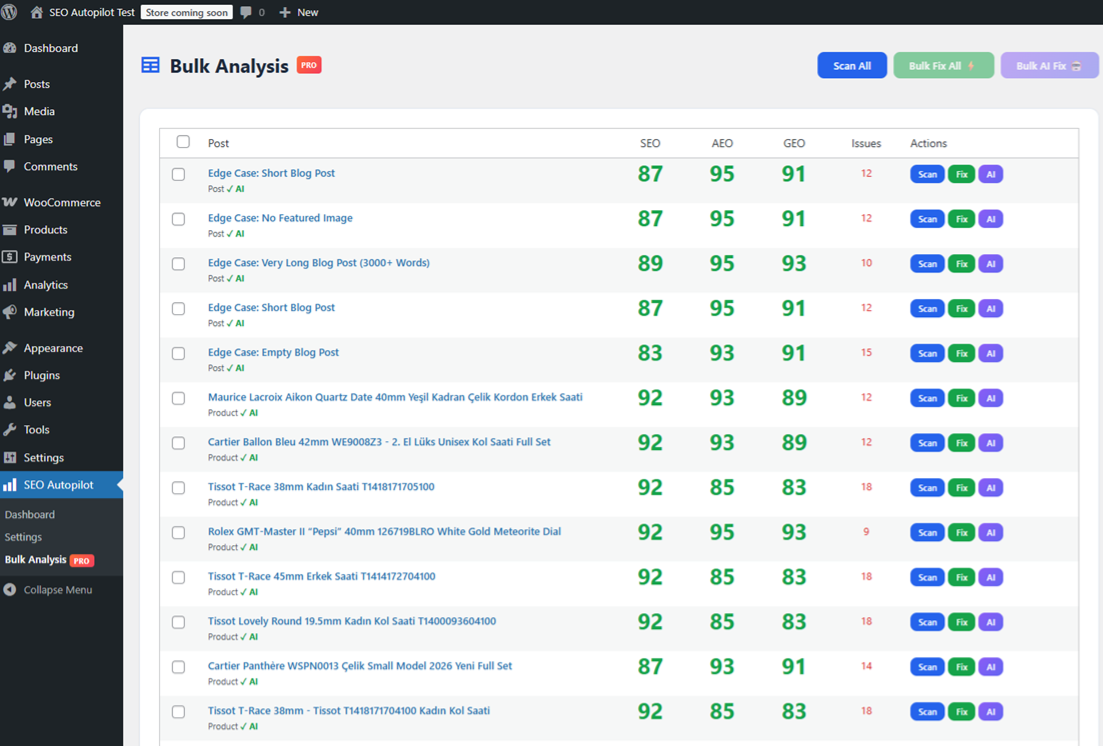Open Dashboard under SEO Autopilot

click(x=30, y=514)
